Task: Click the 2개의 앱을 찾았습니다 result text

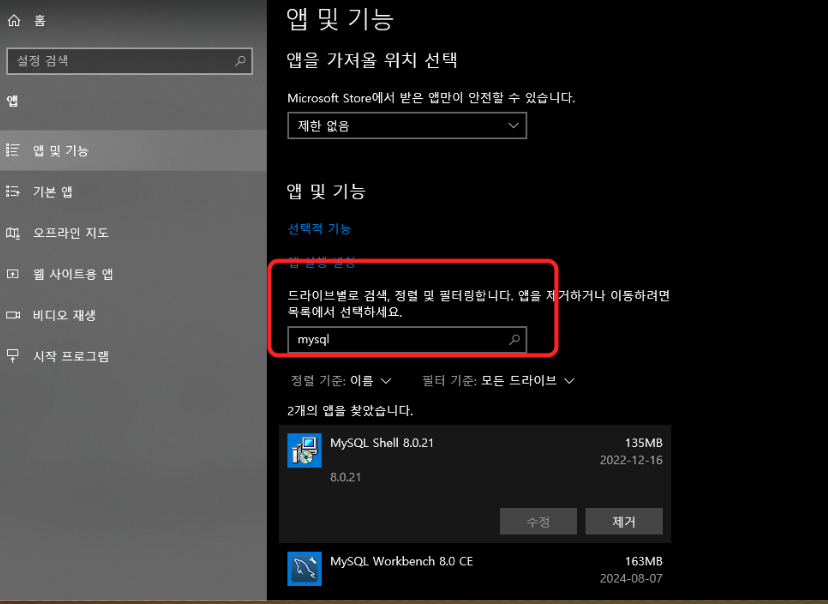Action: pyautogui.click(x=350, y=411)
